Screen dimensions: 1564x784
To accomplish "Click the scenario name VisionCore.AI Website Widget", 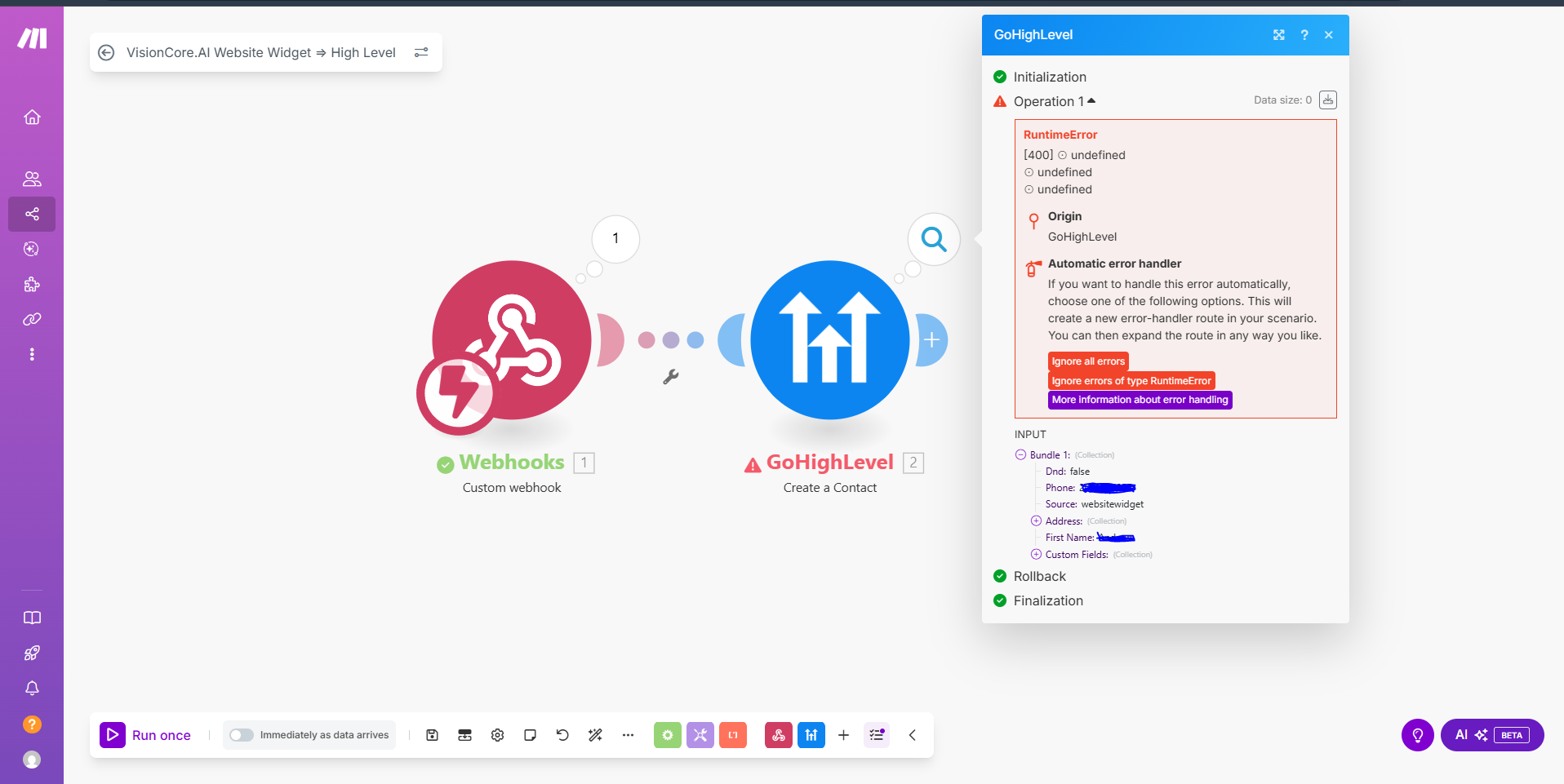I will point(261,52).
